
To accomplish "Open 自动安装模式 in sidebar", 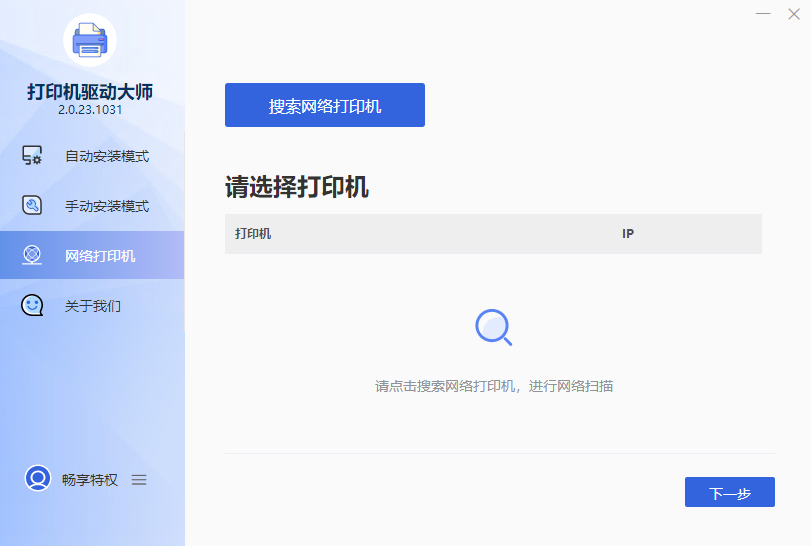I will point(92,156).
